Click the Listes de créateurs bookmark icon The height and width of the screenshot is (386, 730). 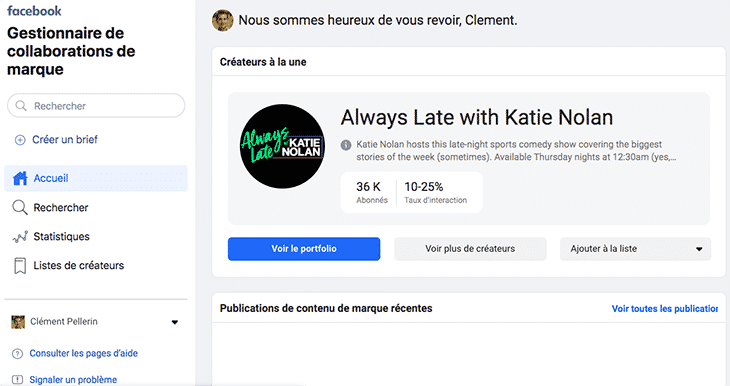[20, 266]
